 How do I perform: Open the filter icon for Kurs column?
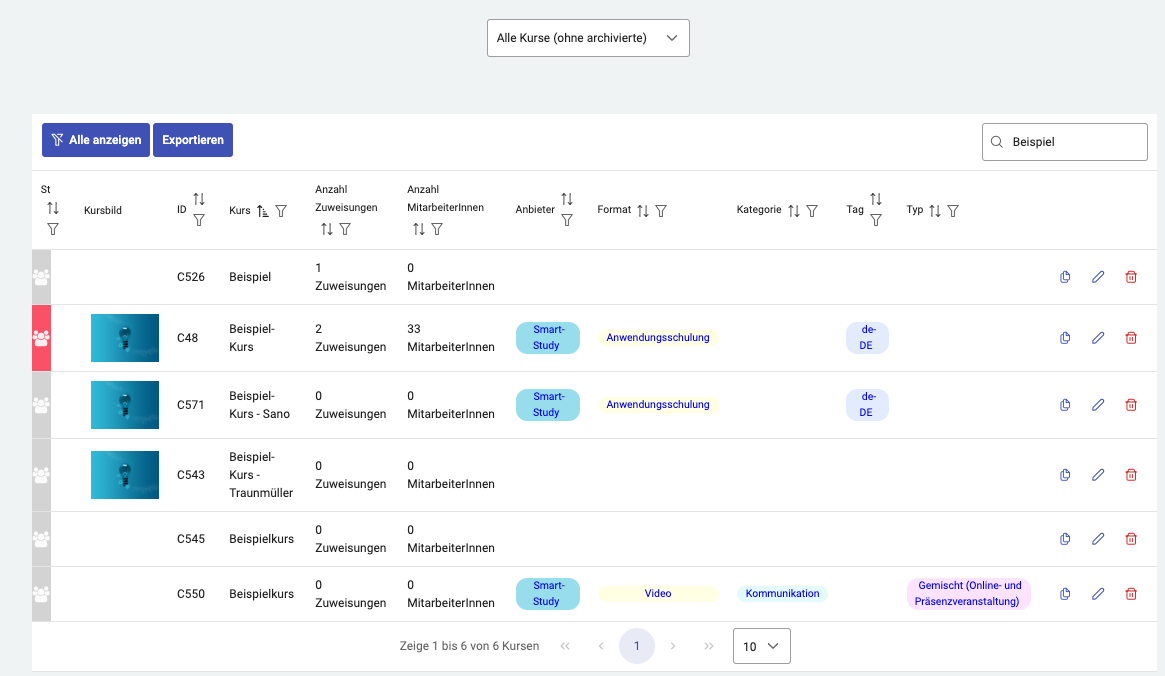281,211
